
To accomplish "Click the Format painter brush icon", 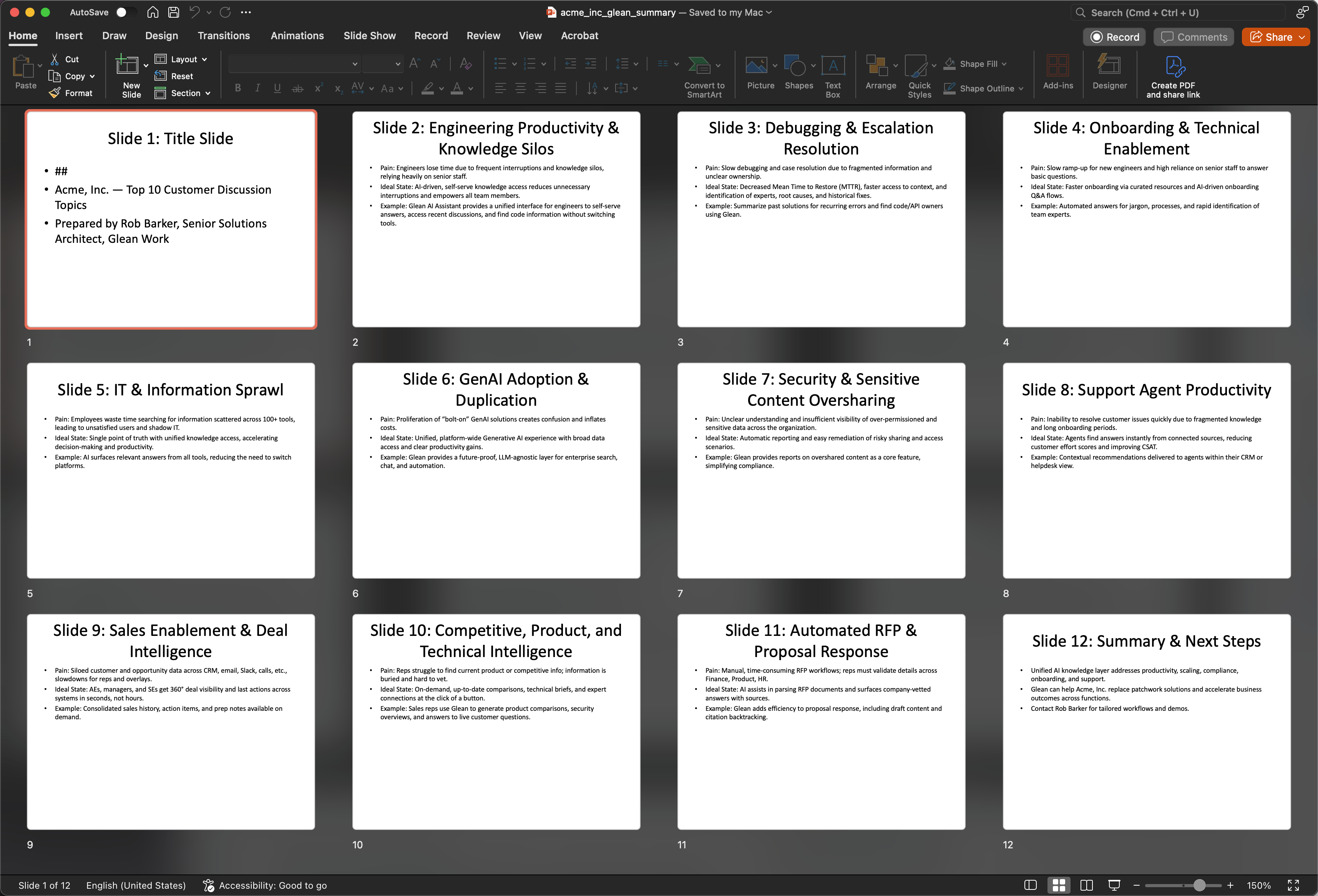I will [x=55, y=93].
